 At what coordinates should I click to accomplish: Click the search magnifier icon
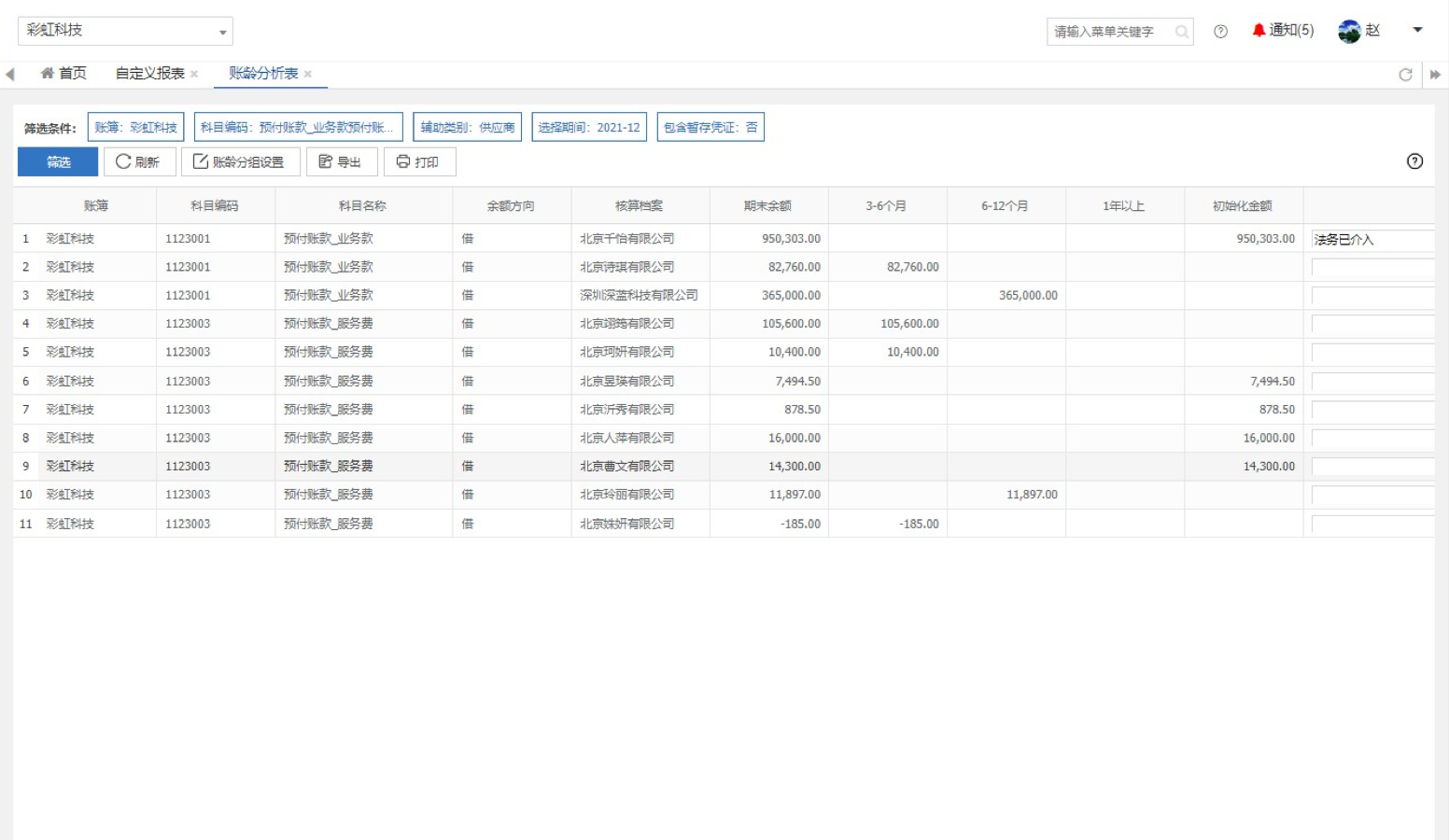(x=1182, y=32)
